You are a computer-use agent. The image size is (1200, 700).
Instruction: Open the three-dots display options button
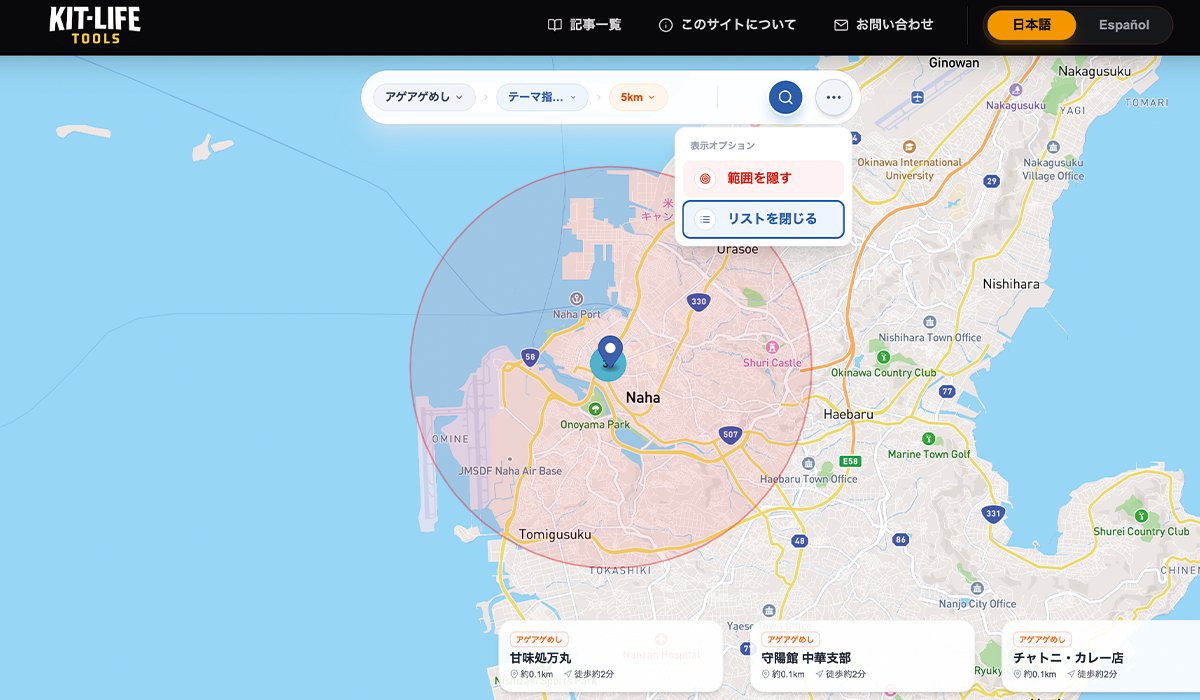click(833, 97)
